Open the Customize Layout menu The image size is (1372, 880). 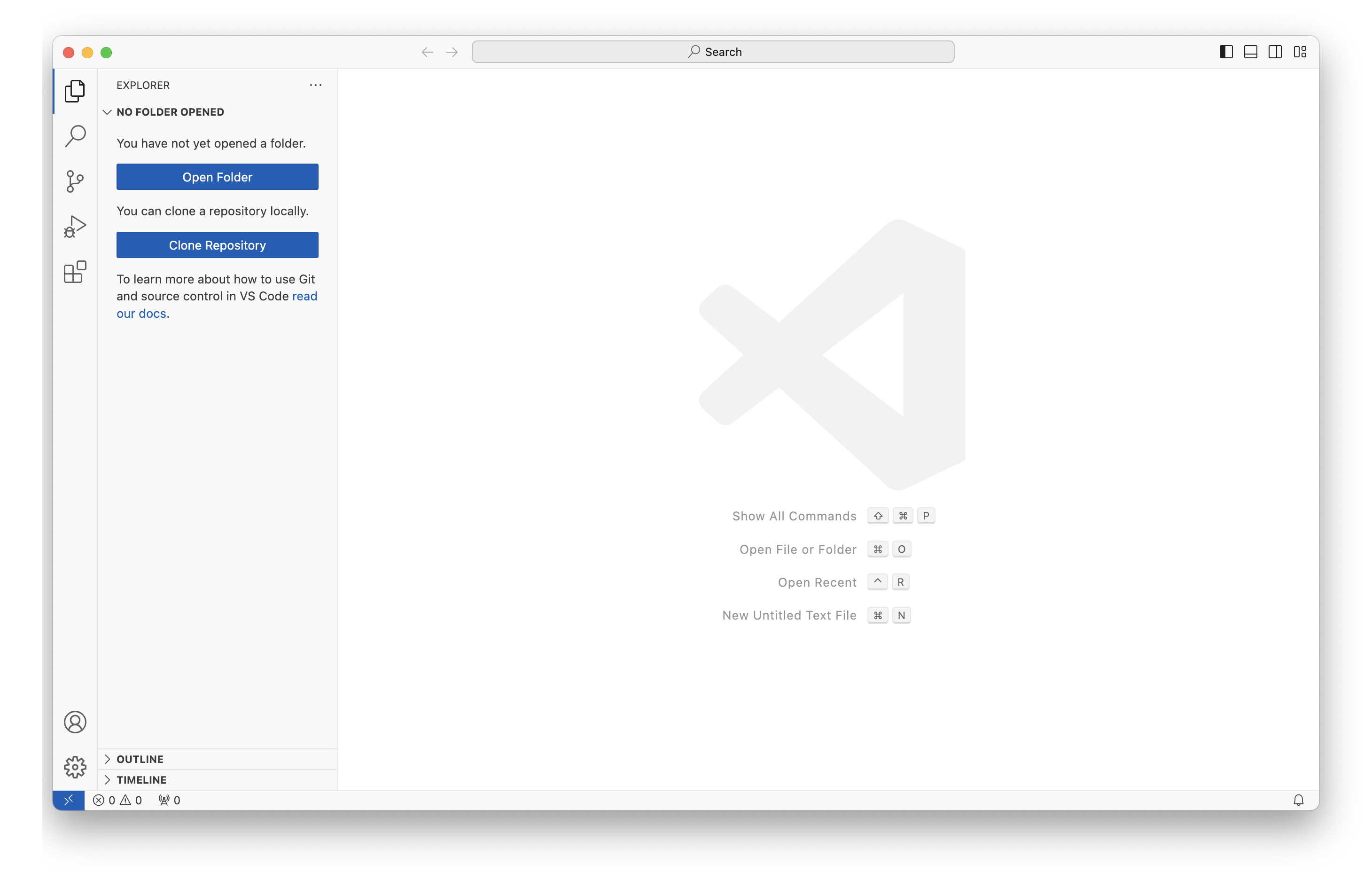[1300, 52]
